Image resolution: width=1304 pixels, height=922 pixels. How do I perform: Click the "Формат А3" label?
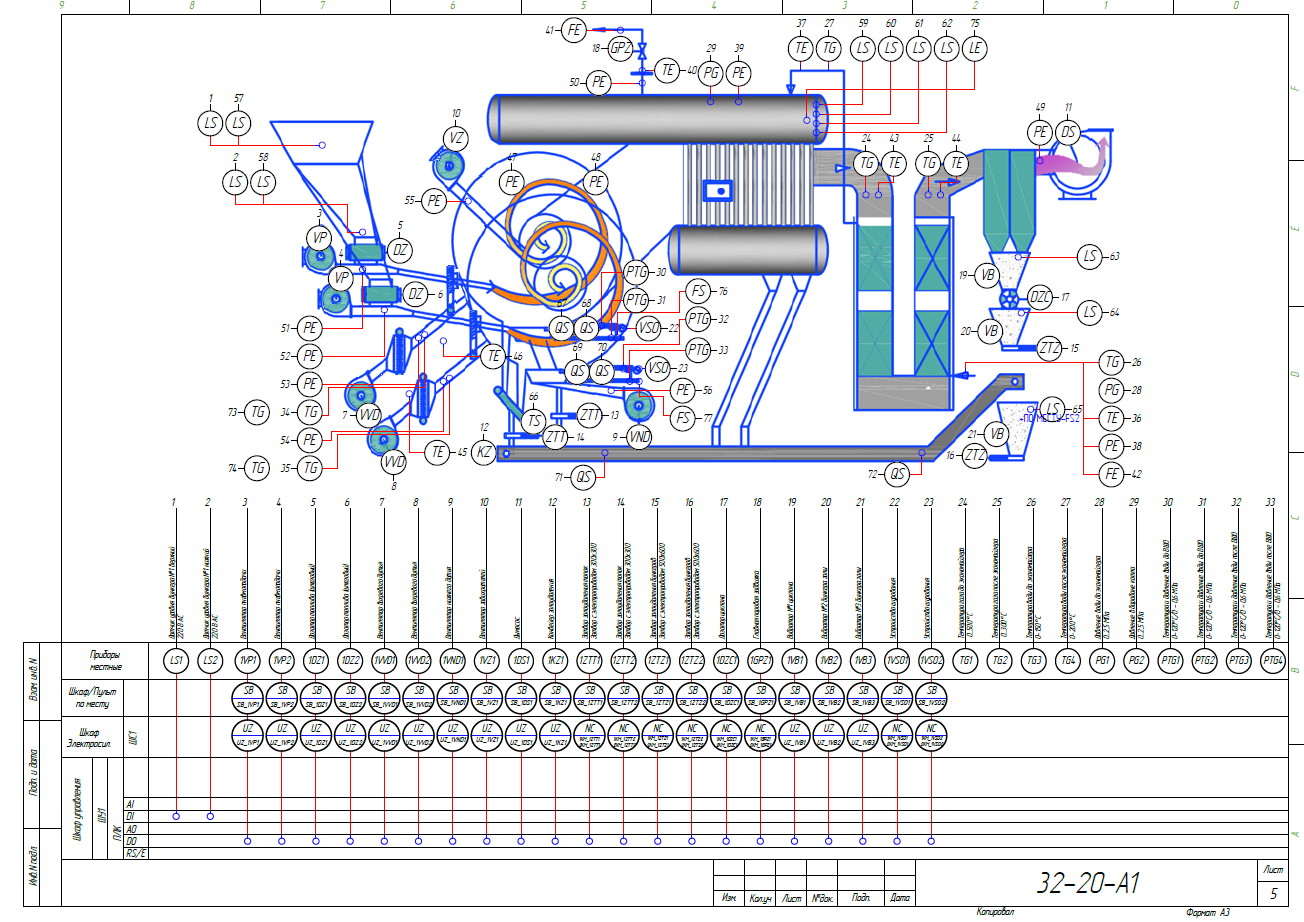coord(1206,913)
